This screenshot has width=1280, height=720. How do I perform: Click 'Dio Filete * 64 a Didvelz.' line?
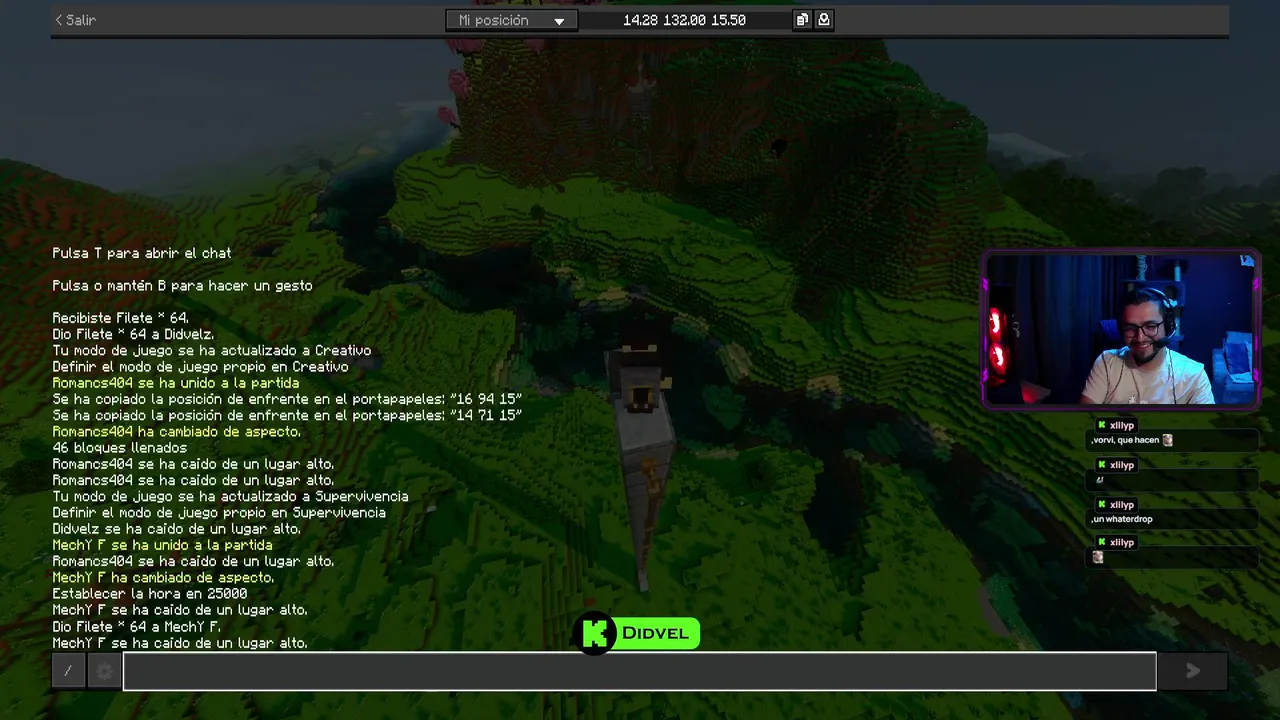(133, 334)
